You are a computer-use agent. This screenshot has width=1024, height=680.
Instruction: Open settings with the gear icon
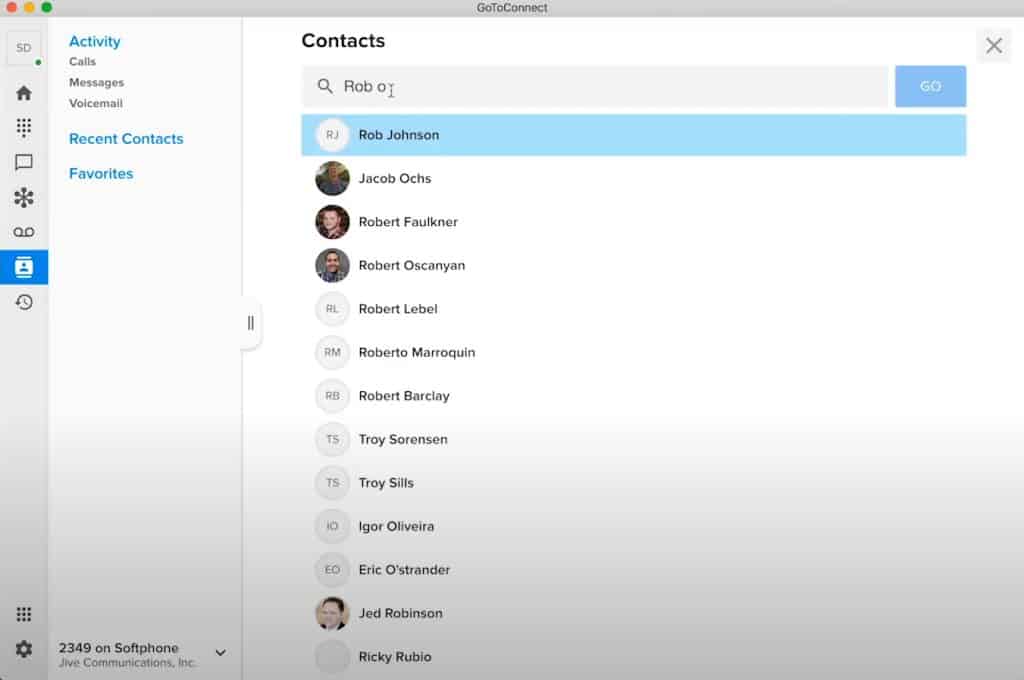point(24,649)
